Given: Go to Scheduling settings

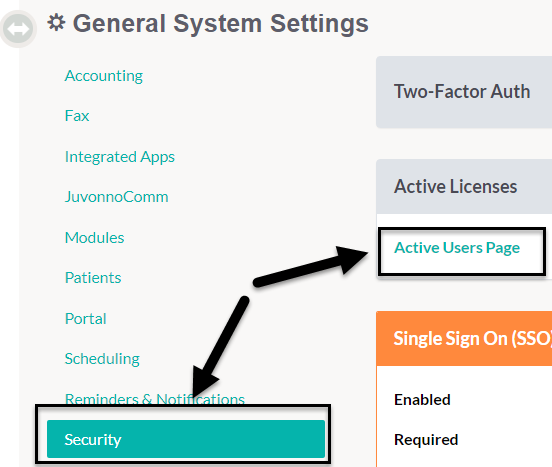Looking at the screenshot, I should (x=102, y=359).
